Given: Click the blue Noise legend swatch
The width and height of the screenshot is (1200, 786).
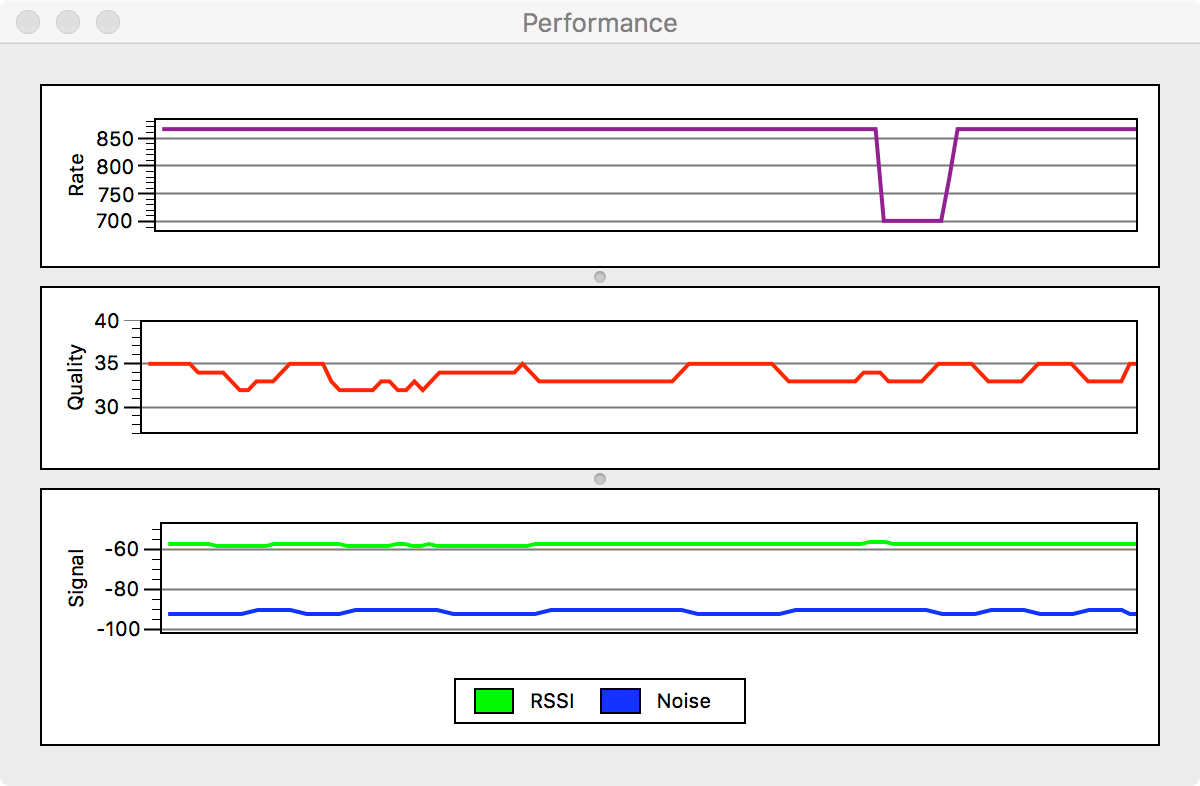Looking at the screenshot, I should click(620, 701).
